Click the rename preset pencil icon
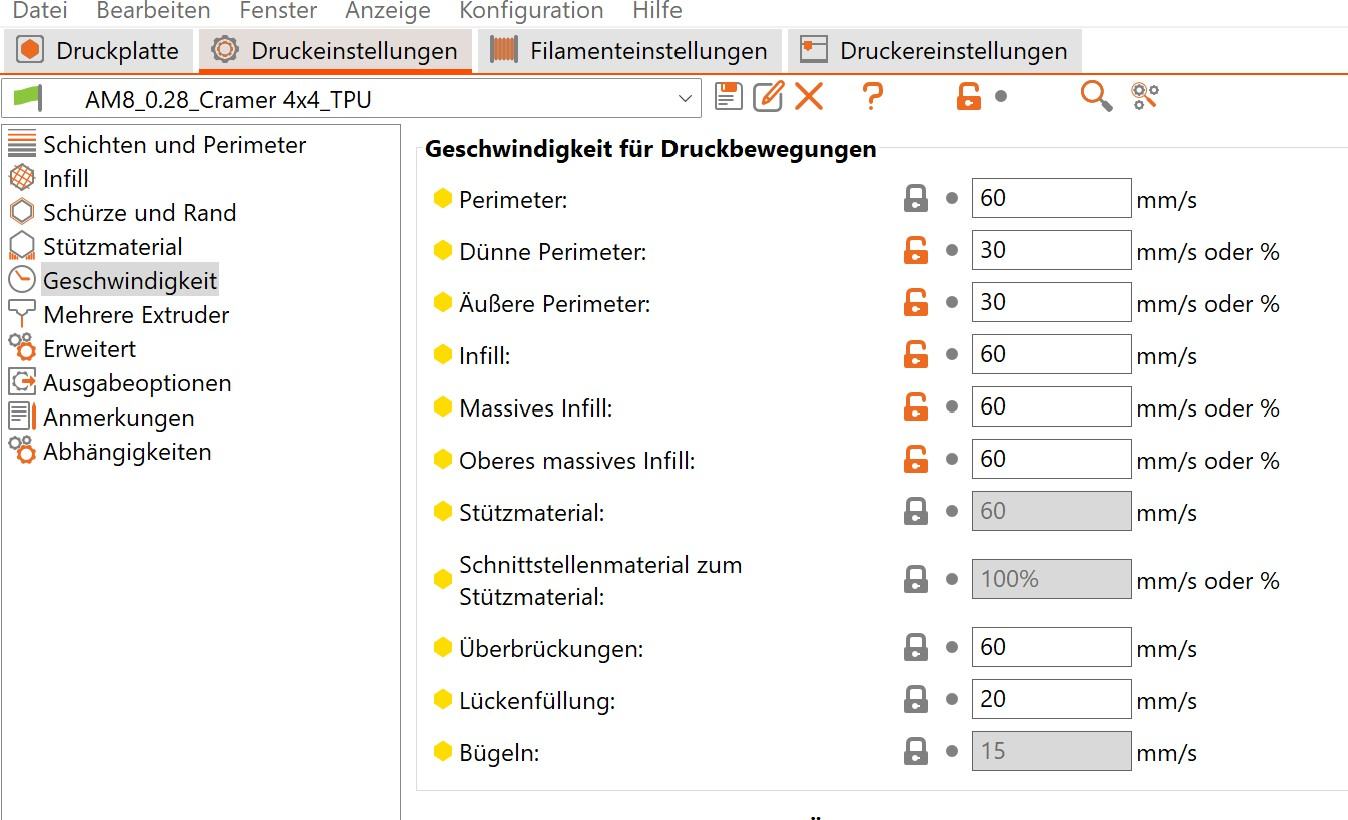The image size is (1348, 820). point(768,97)
